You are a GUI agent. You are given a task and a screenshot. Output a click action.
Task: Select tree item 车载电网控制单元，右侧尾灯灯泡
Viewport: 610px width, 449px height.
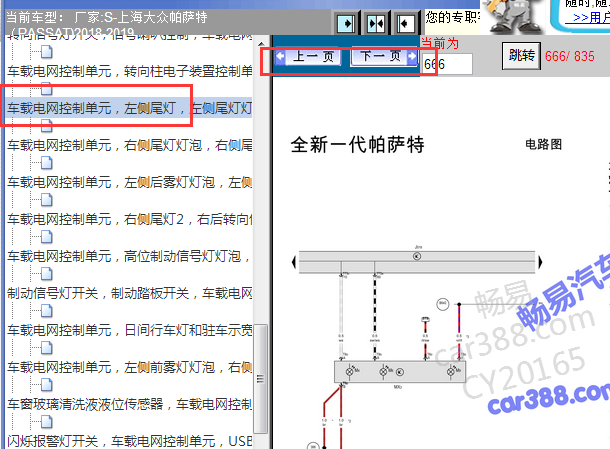tap(130, 145)
